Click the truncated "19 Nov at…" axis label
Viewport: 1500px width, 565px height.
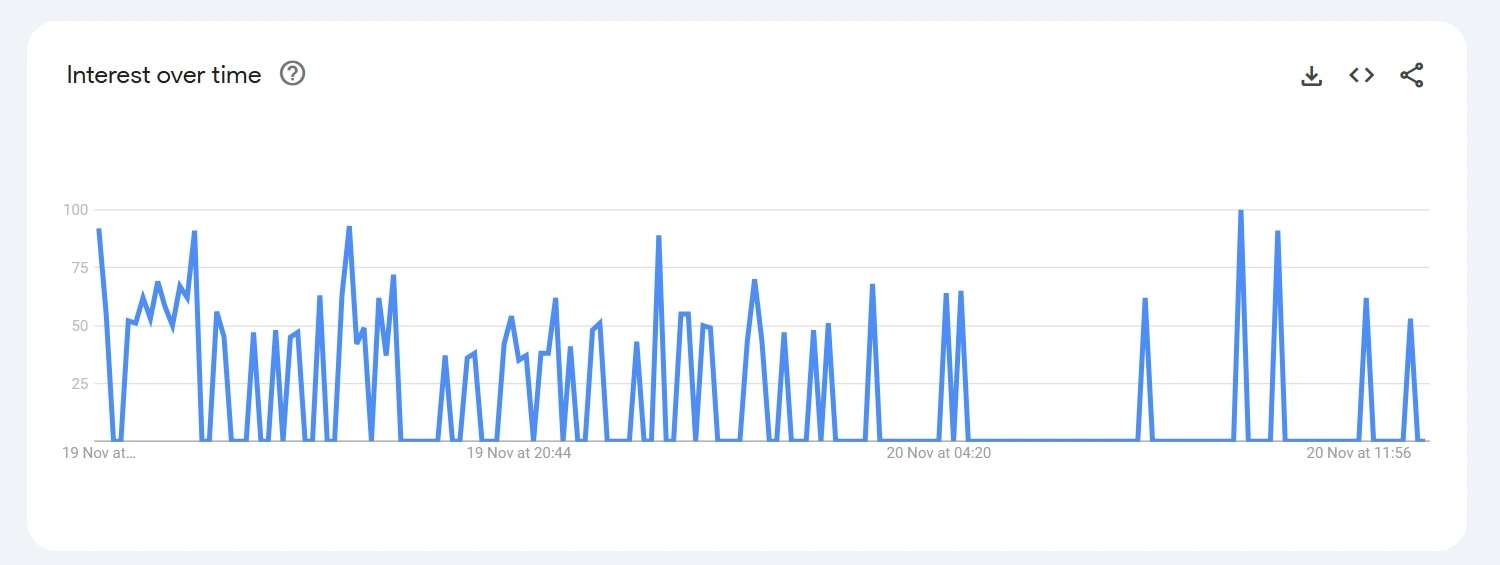tap(99, 453)
